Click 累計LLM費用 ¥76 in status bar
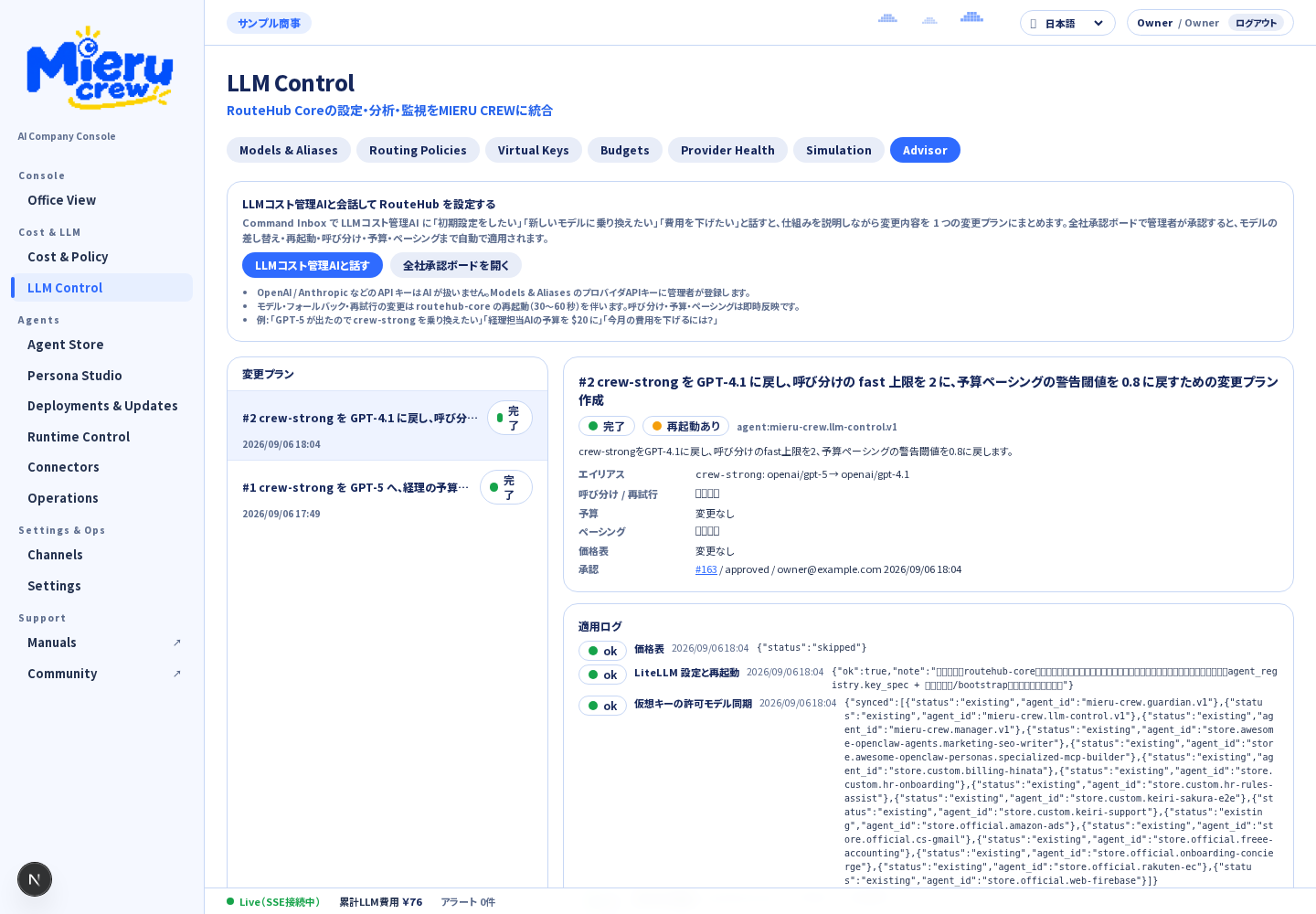Viewport: 1316px width, 914px height. [x=380, y=902]
